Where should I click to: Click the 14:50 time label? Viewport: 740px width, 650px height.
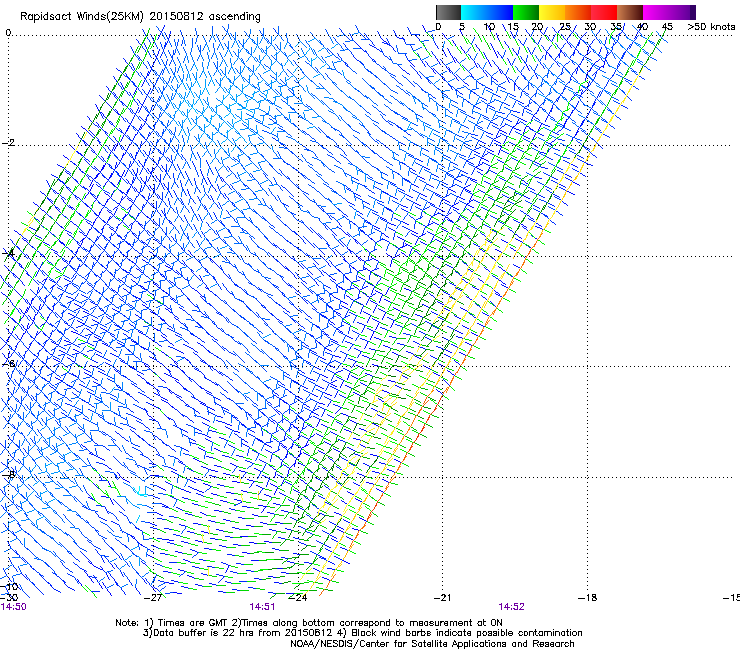[13, 607]
